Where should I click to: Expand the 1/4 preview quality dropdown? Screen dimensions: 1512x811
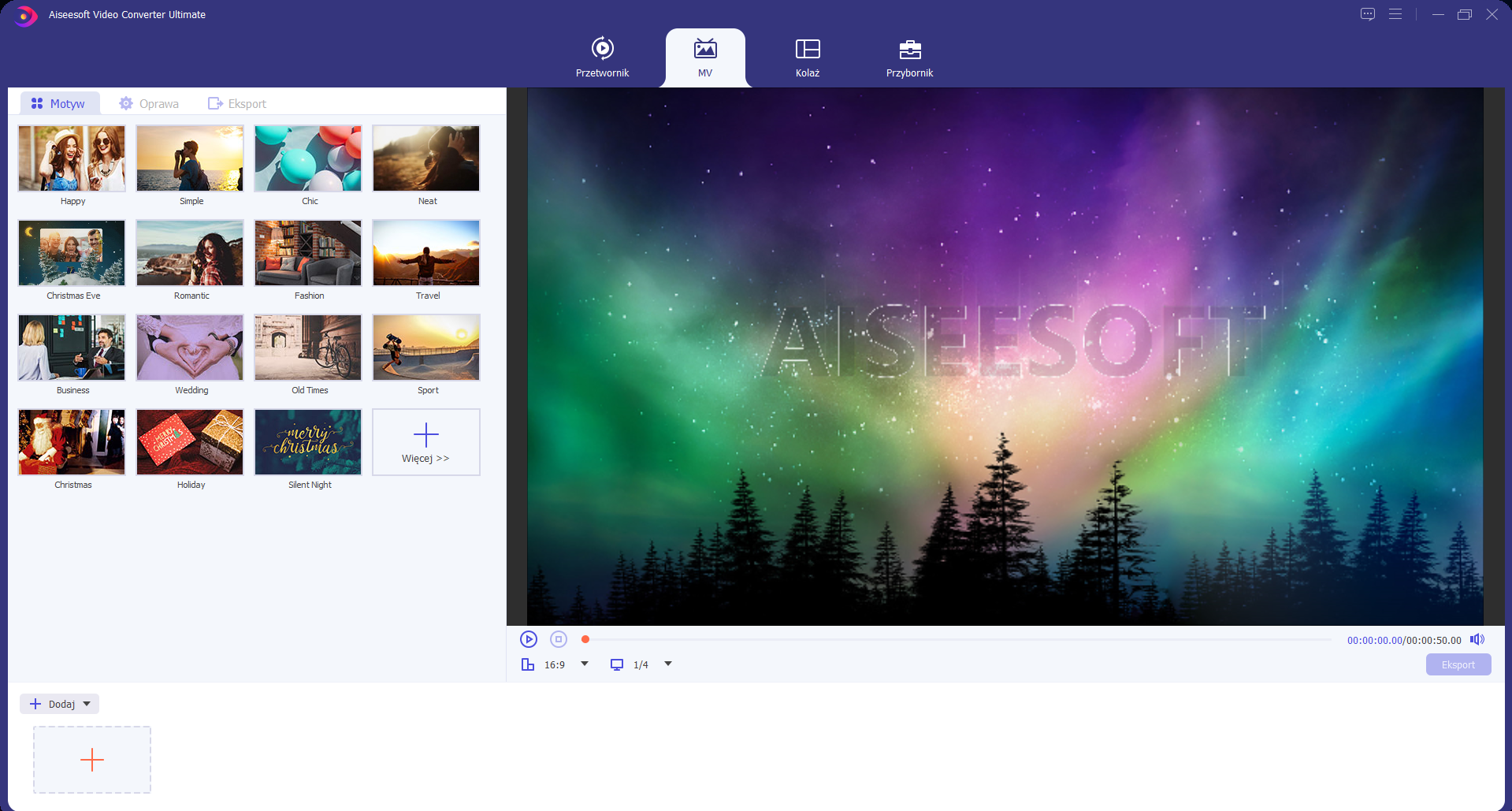(668, 664)
